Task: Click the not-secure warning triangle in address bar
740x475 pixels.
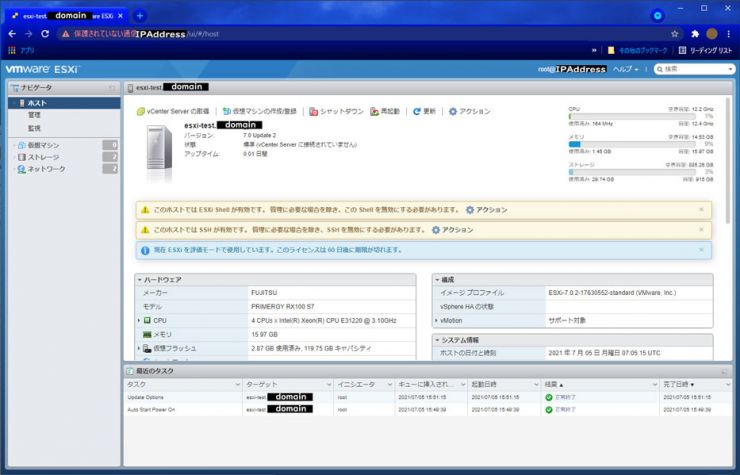Action: 66,34
